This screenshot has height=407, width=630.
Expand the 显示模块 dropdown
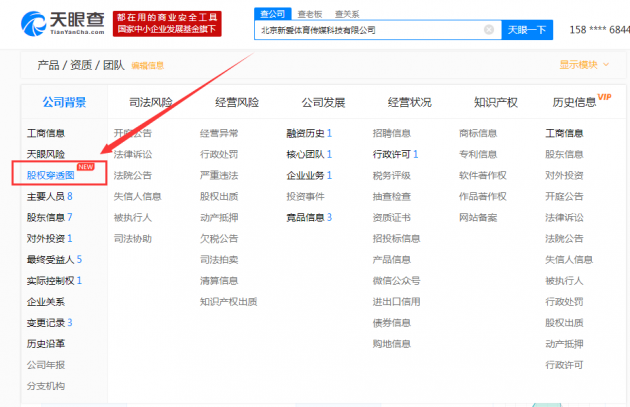(x=584, y=65)
